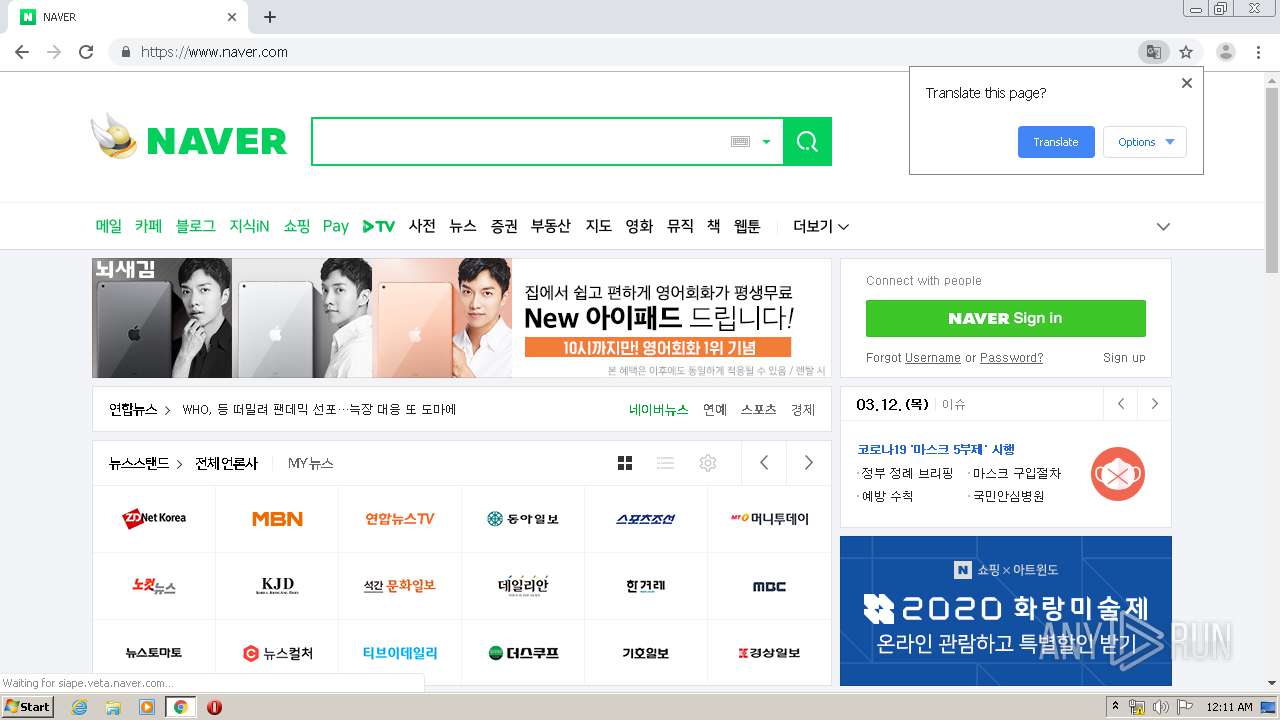This screenshot has height=720, width=1280.
Task: Click the iPad promotion banner
Action: point(461,318)
